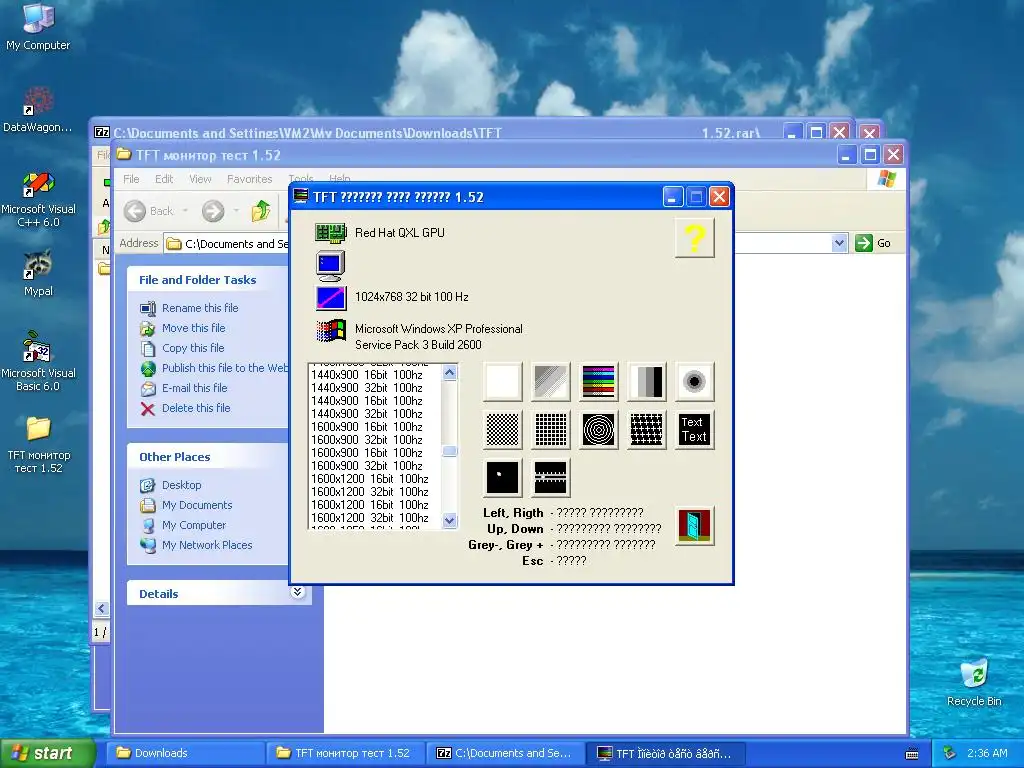
Task: Click the Back button in Explorer
Action: pyautogui.click(x=150, y=211)
